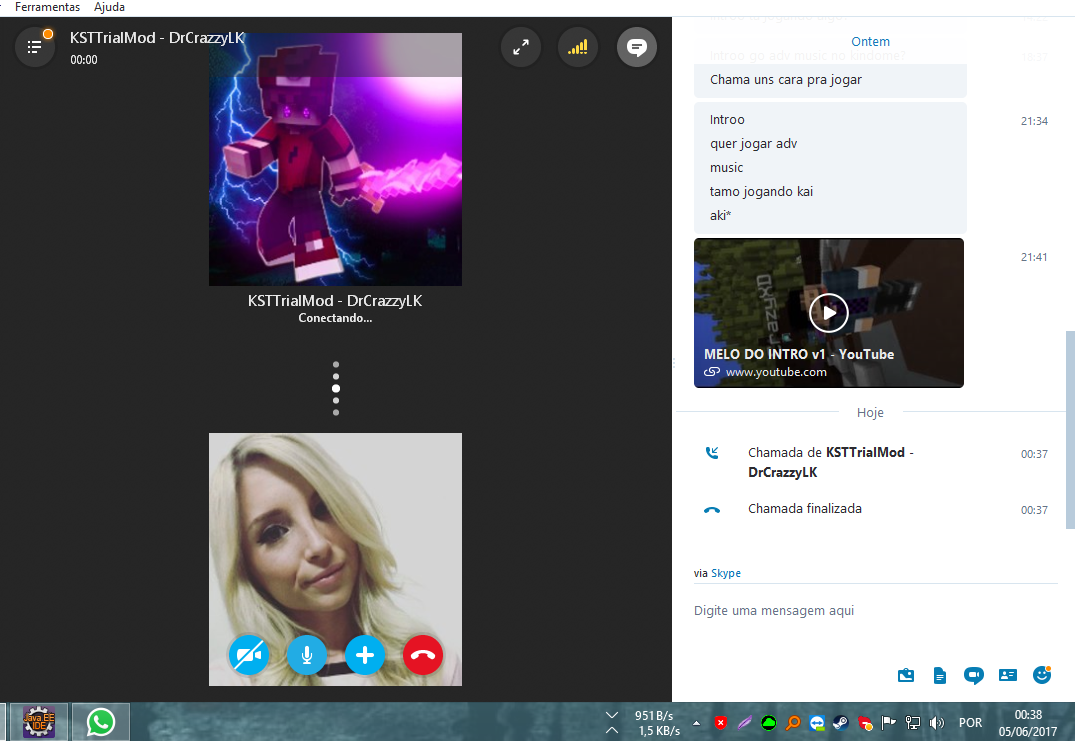1075x741 pixels.
Task: Open volume speaker tray icon
Action: coord(937,722)
